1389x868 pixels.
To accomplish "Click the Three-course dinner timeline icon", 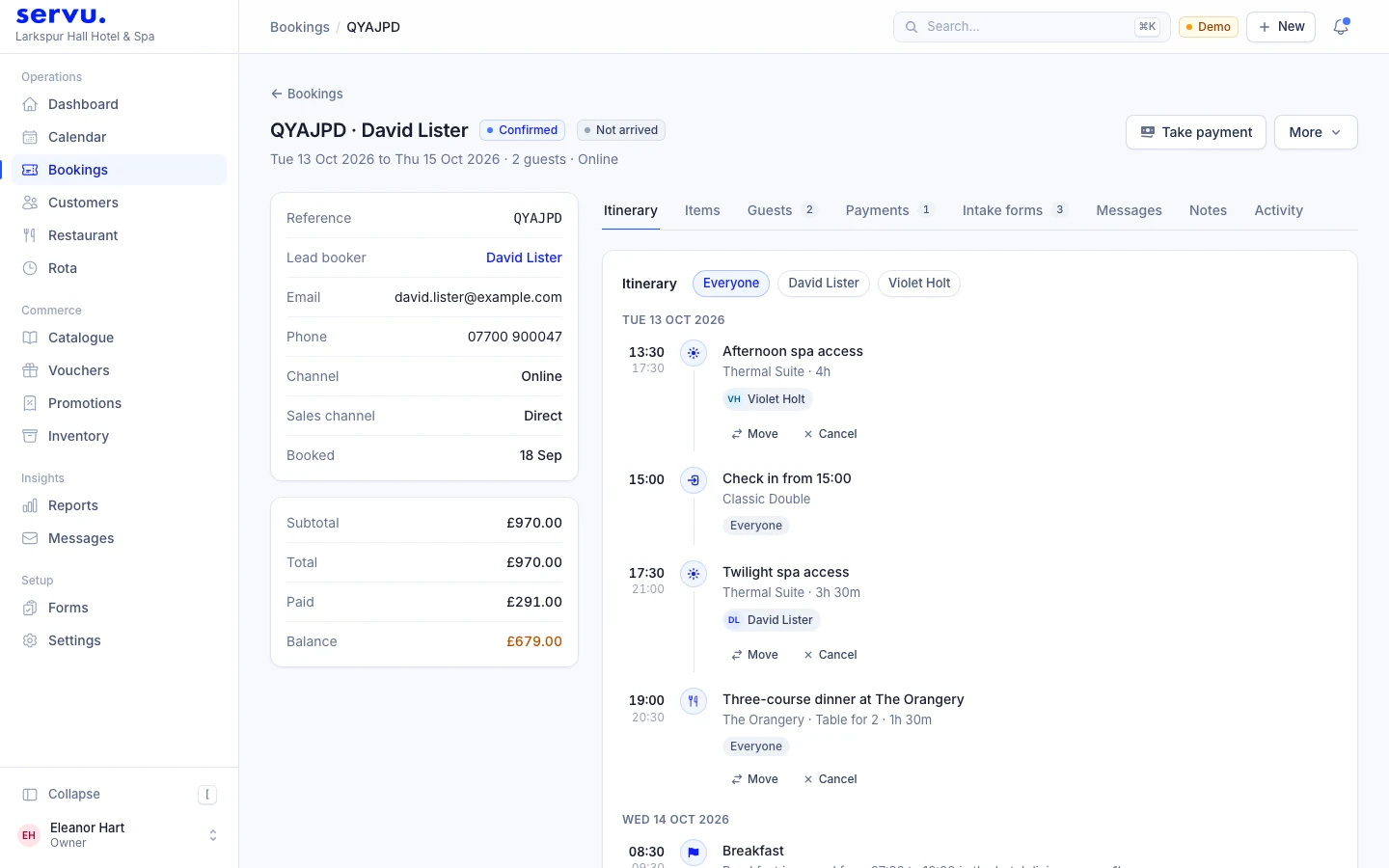I will click(694, 701).
